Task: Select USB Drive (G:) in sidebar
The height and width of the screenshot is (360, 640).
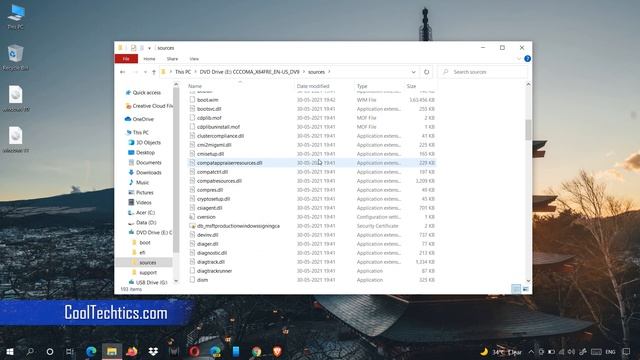Action: 151,282
